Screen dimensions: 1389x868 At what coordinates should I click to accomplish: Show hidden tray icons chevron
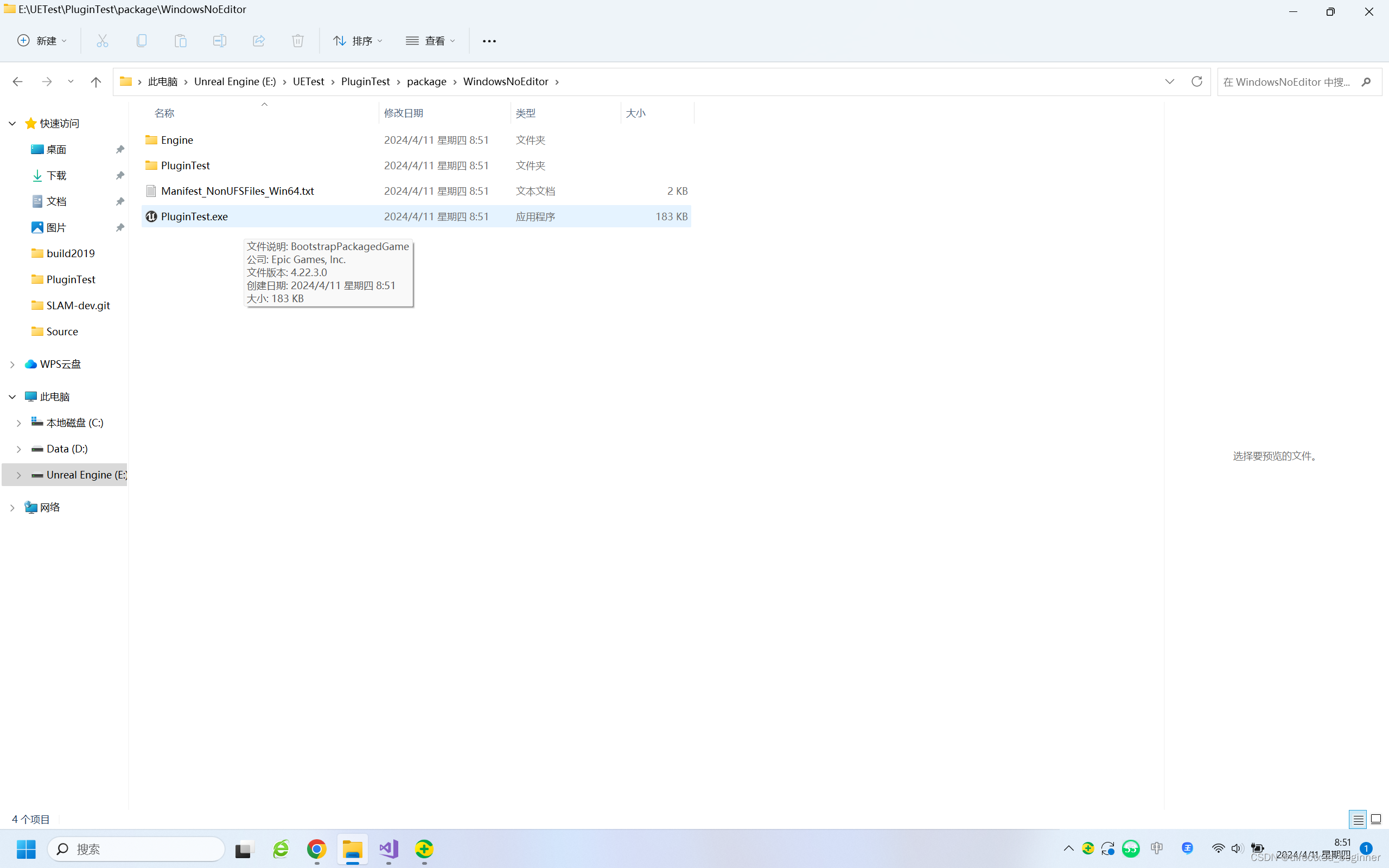coord(1068,848)
